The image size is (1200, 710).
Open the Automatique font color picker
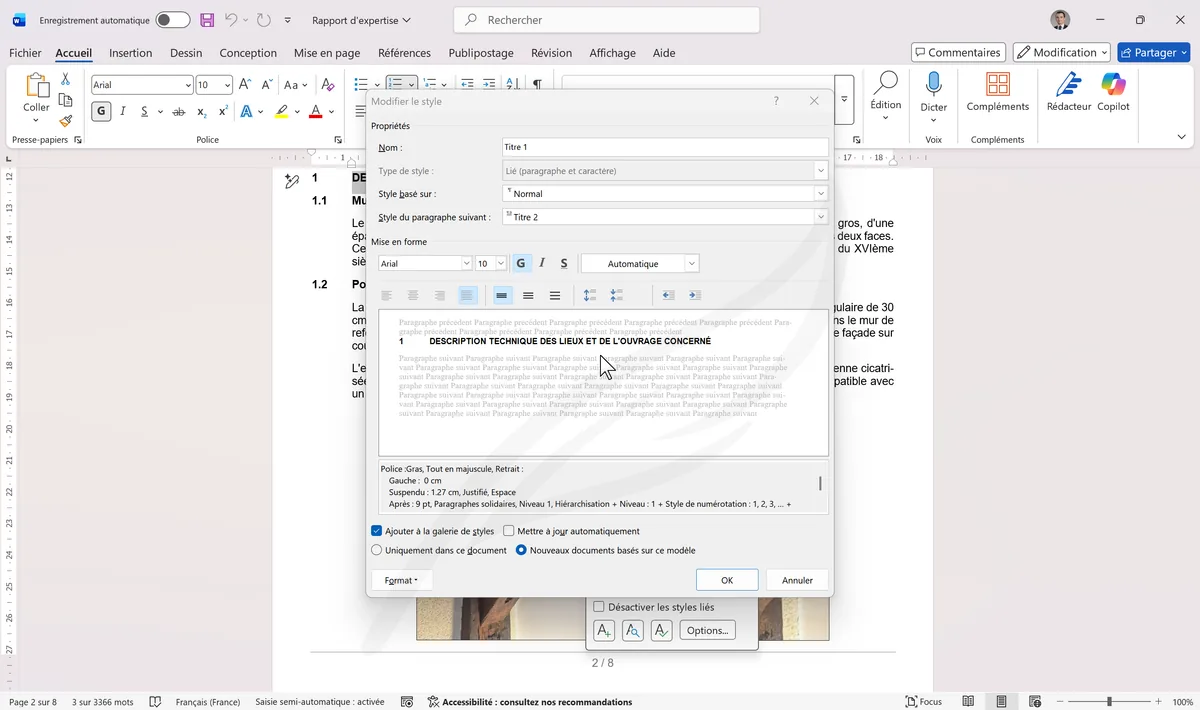(x=640, y=263)
